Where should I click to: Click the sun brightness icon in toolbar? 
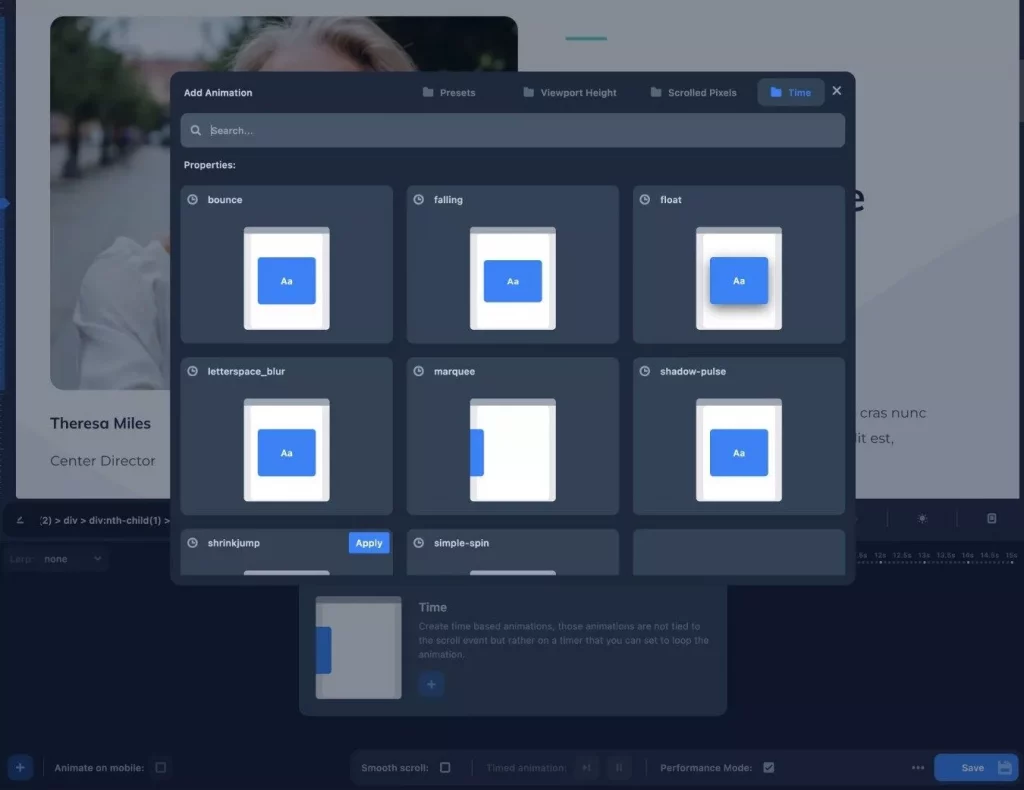pos(922,519)
